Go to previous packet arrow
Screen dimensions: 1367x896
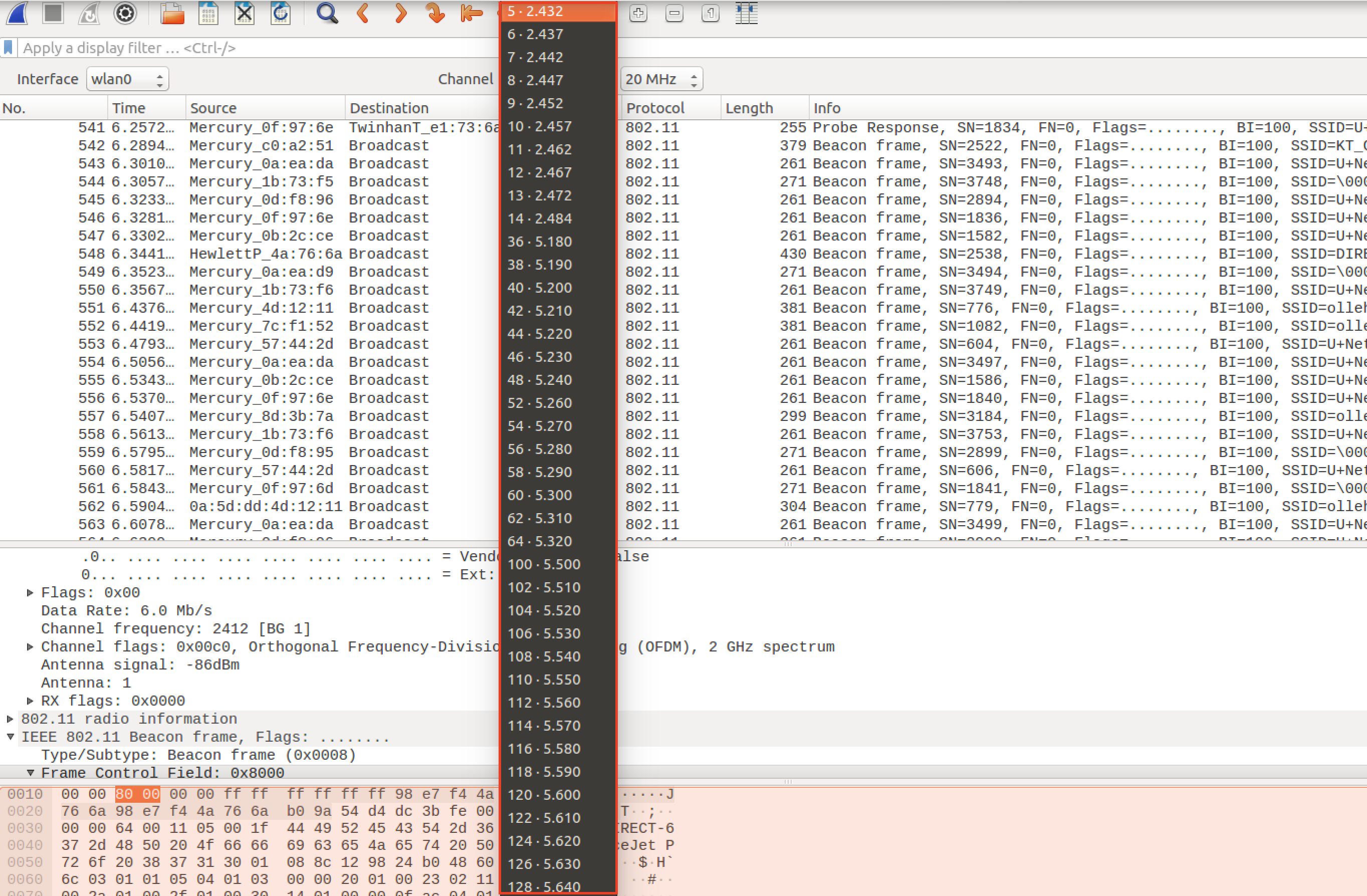[363, 13]
